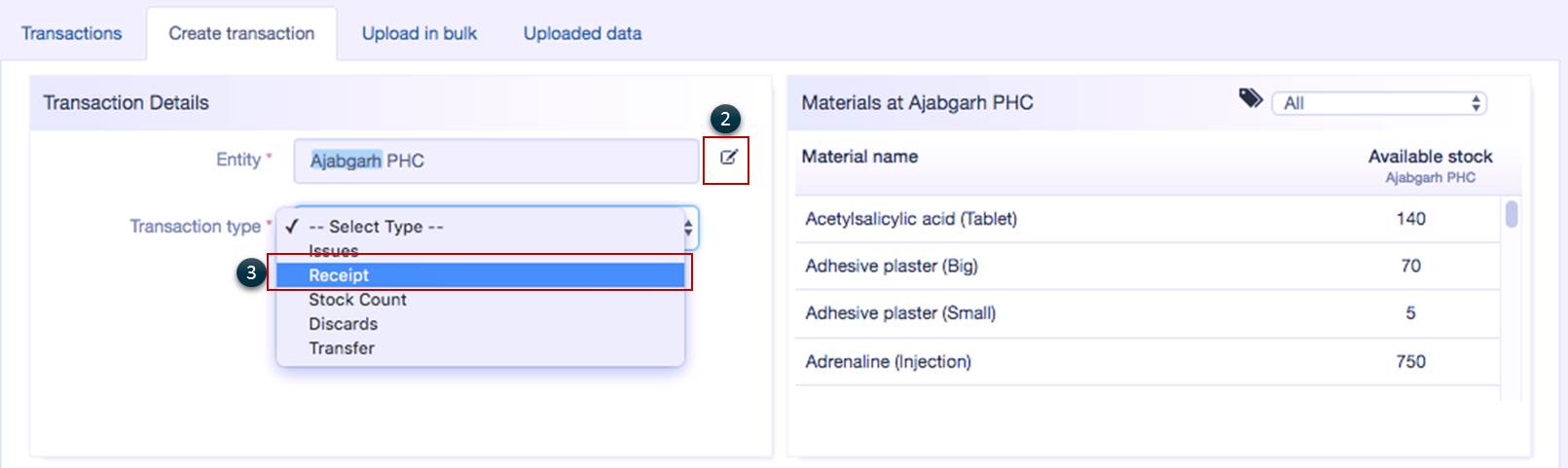Switch to the Transactions tab
1568x468 pixels.
[x=72, y=33]
